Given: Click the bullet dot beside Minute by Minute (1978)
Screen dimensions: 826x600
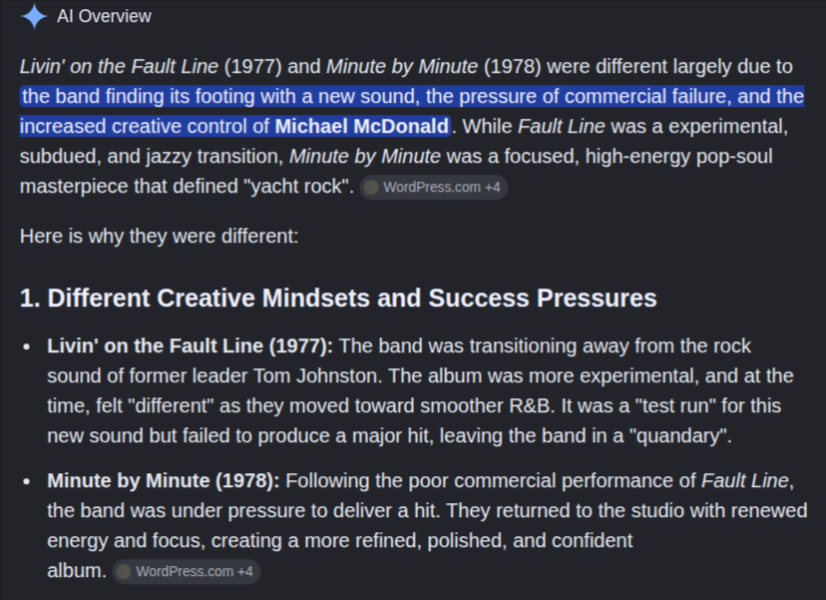Looking at the screenshot, I should pyautogui.click(x=27, y=482).
